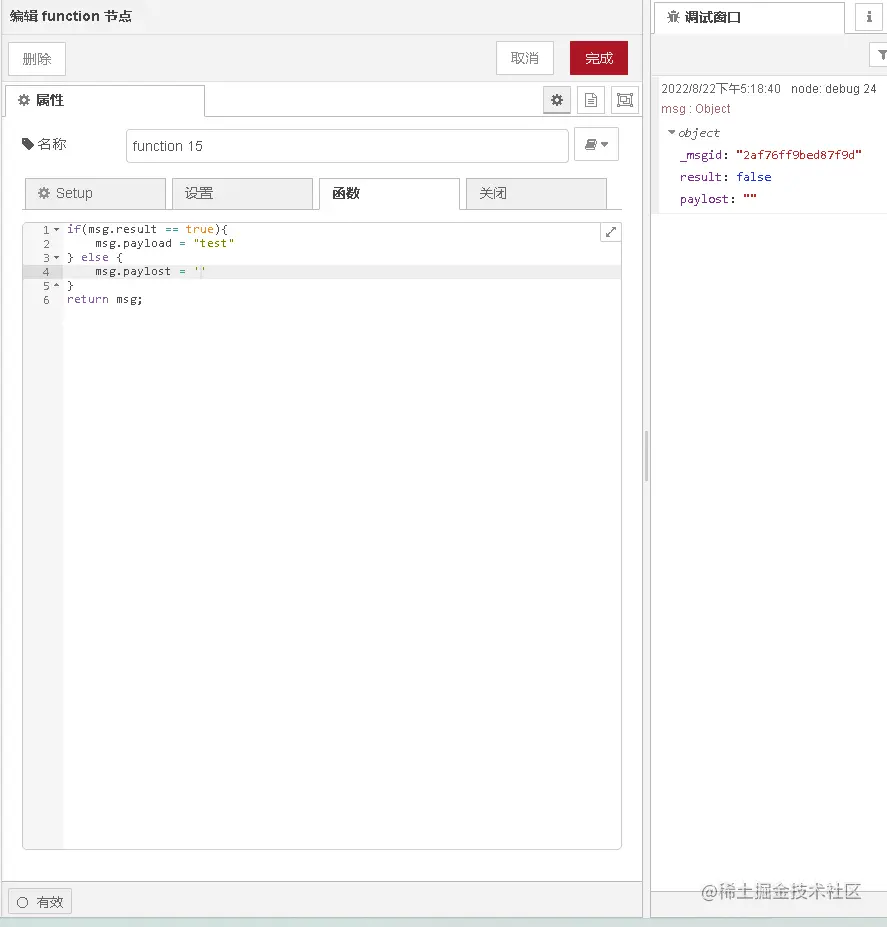Click the sidebar separator drag handle

tap(646, 456)
